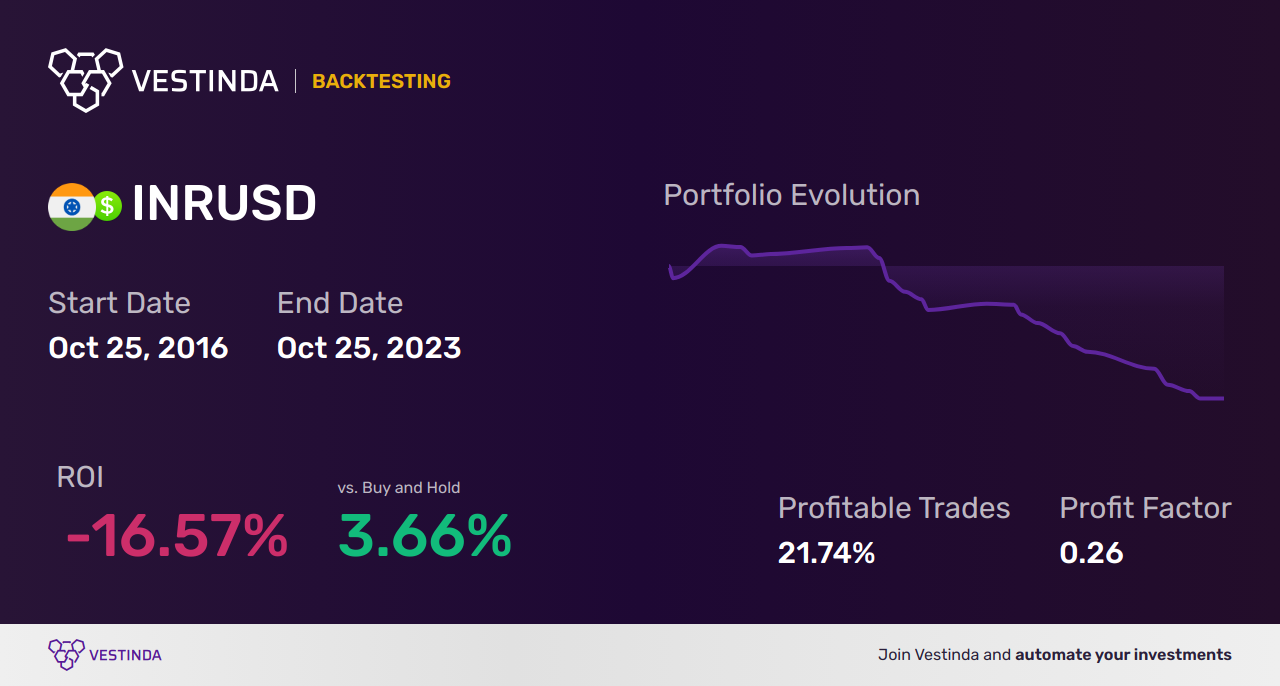Click the Start Date Oct 25, 2016 value
This screenshot has height=686, width=1280.
pyautogui.click(x=138, y=348)
